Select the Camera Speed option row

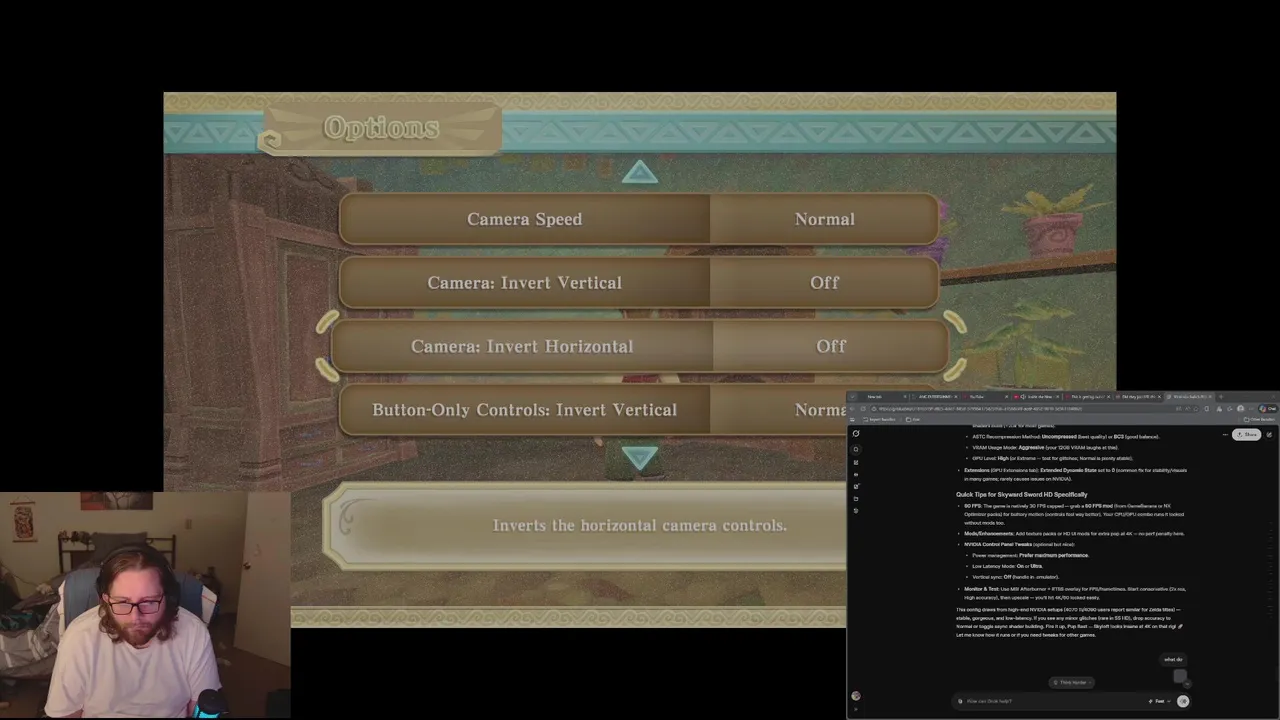click(x=638, y=219)
